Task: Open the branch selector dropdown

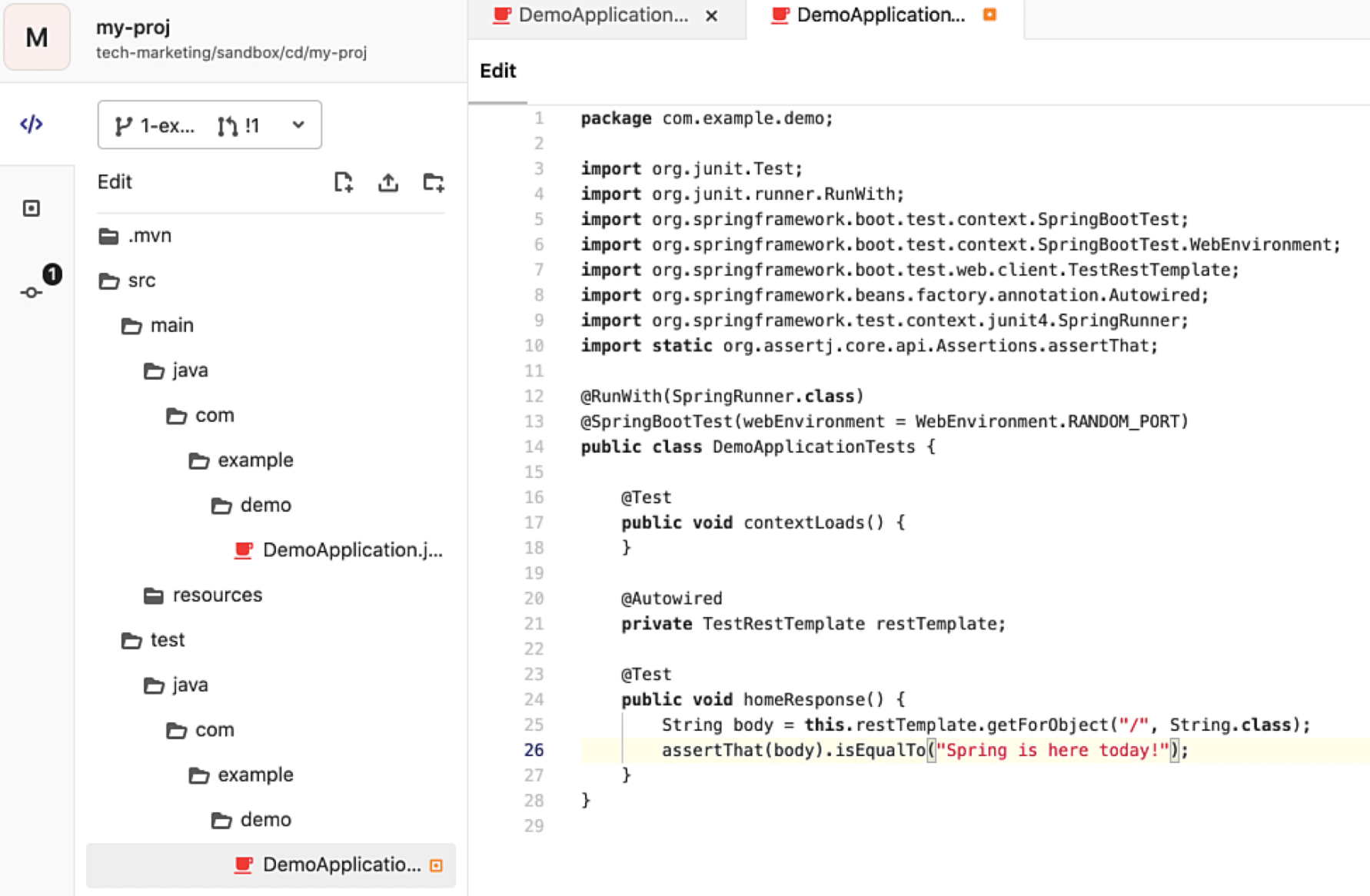Action: (299, 125)
